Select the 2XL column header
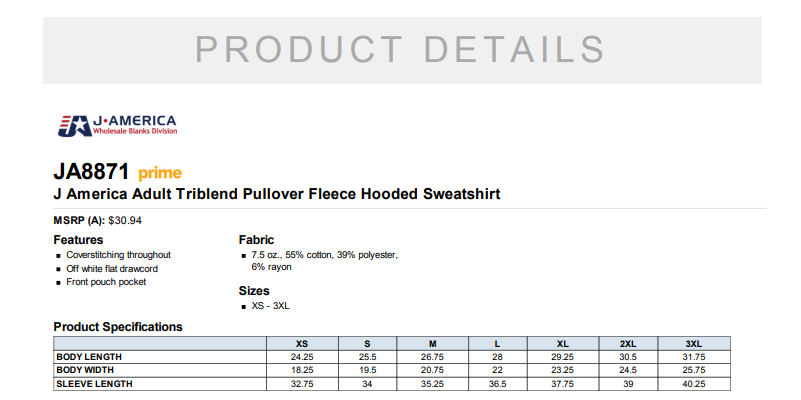 coord(628,343)
